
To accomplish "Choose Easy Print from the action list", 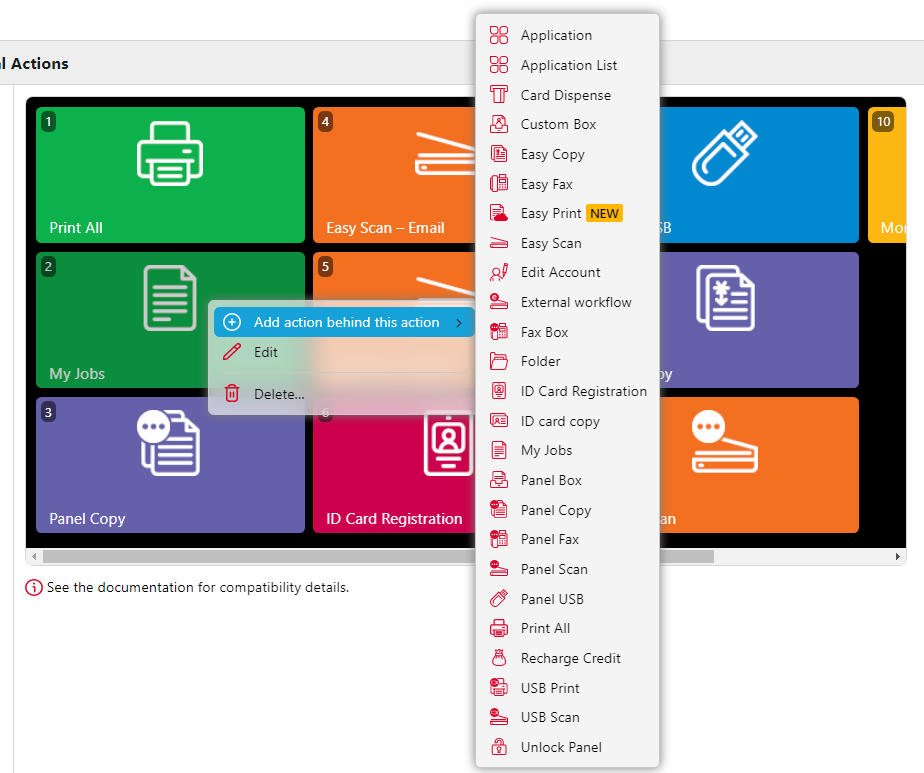I will 551,213.
